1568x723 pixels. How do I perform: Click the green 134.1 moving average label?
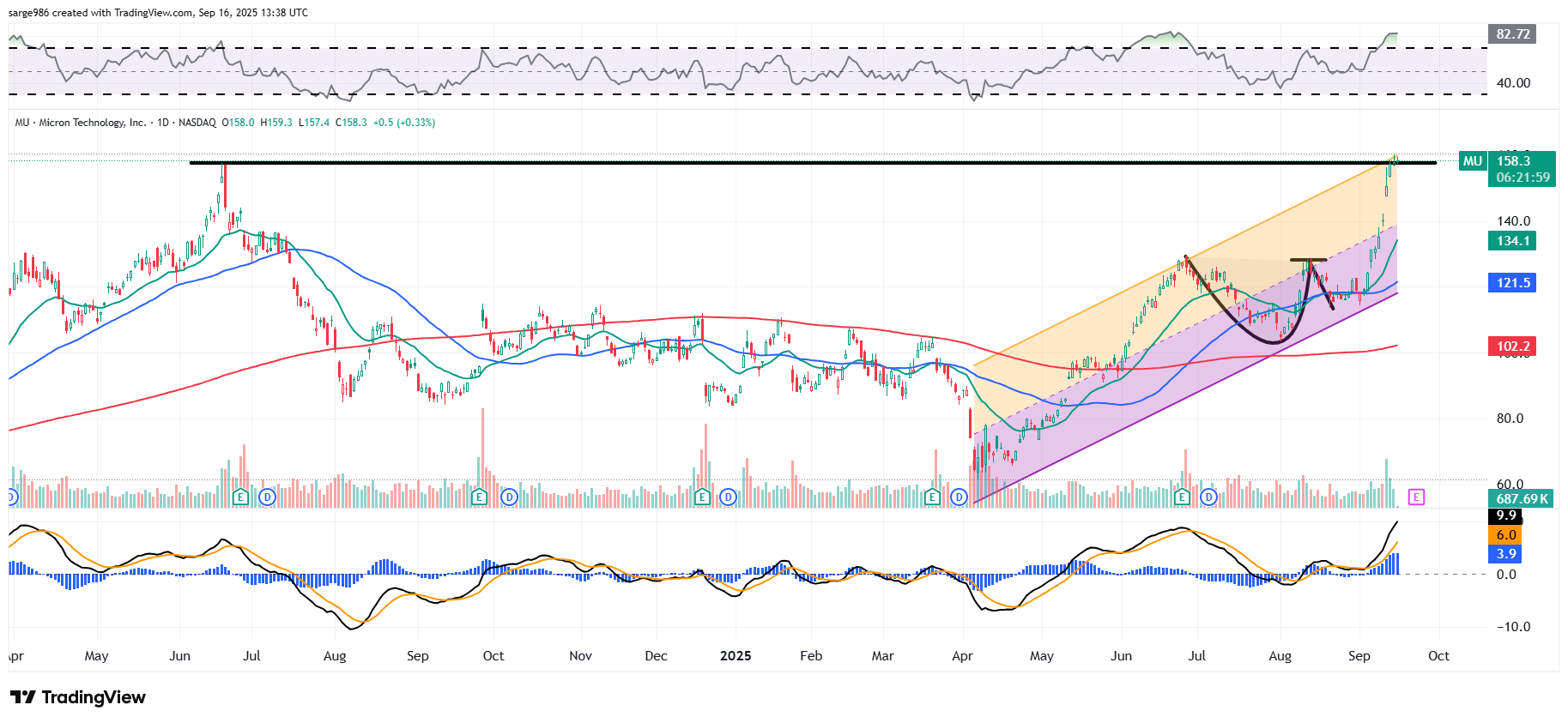coord(1512,241)
